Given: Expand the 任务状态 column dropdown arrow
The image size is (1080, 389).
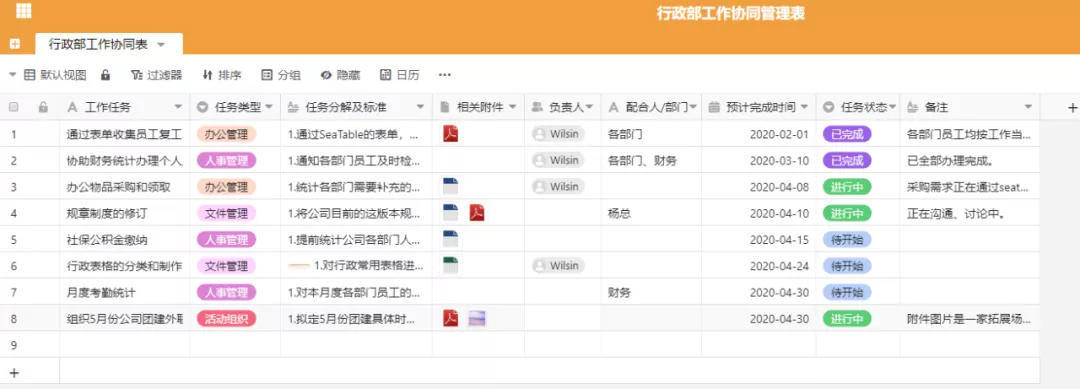Looking at the screenshot, I should 893,107.
